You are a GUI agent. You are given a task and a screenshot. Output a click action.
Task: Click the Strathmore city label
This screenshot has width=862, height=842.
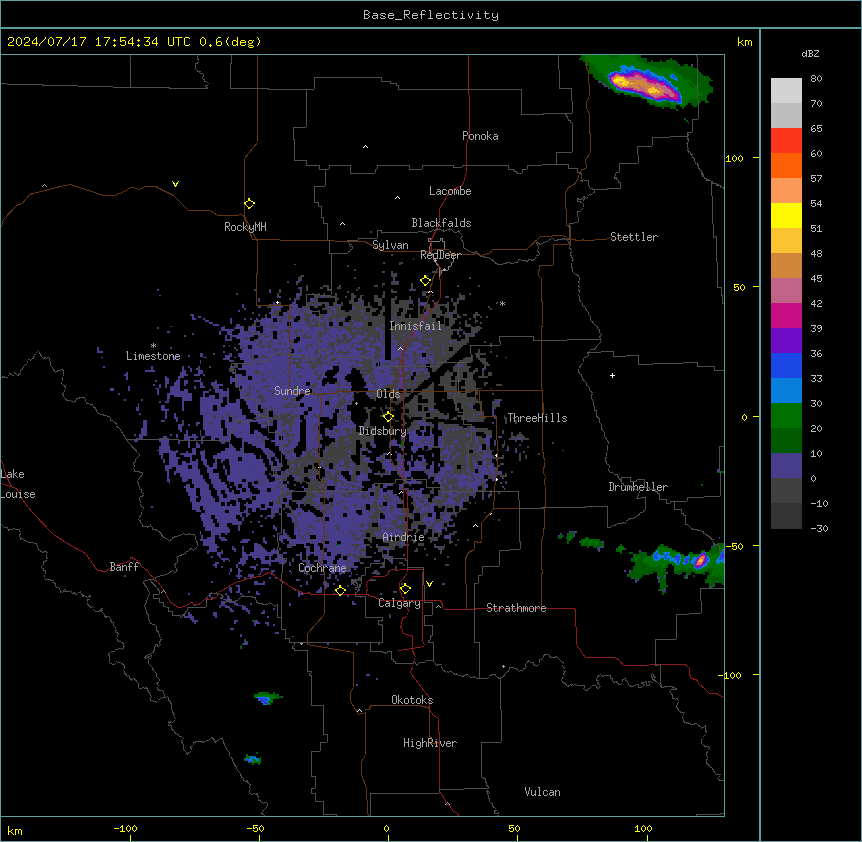[516, 608]
